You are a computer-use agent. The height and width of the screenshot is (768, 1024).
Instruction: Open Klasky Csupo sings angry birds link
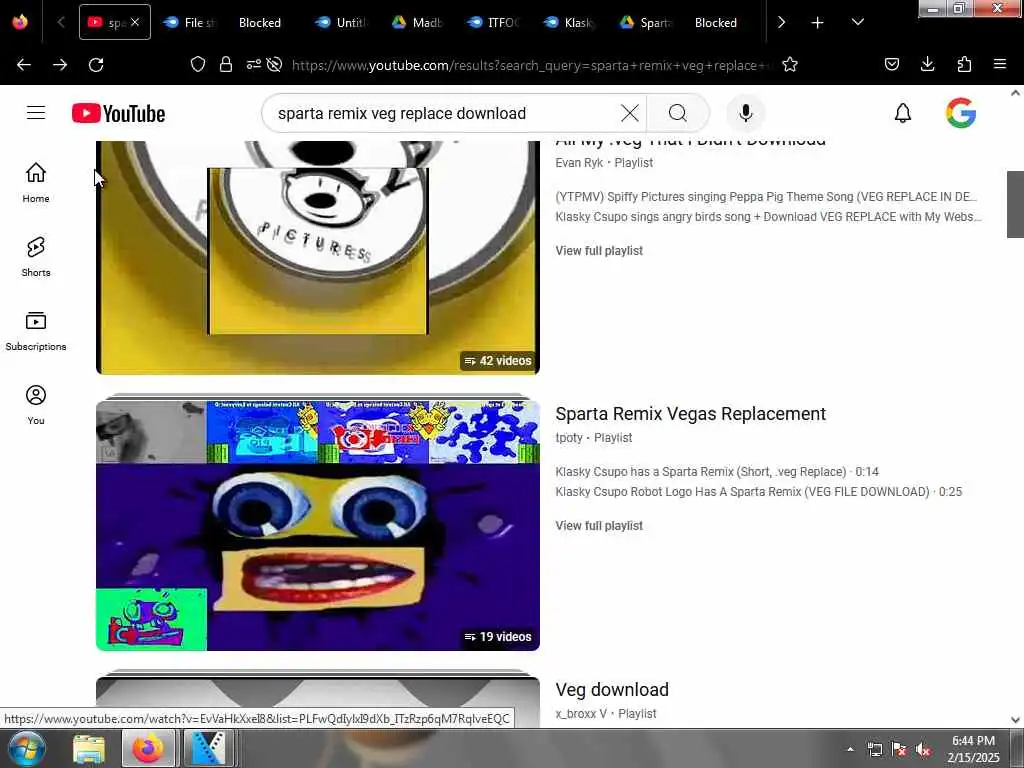pos(769,217)
